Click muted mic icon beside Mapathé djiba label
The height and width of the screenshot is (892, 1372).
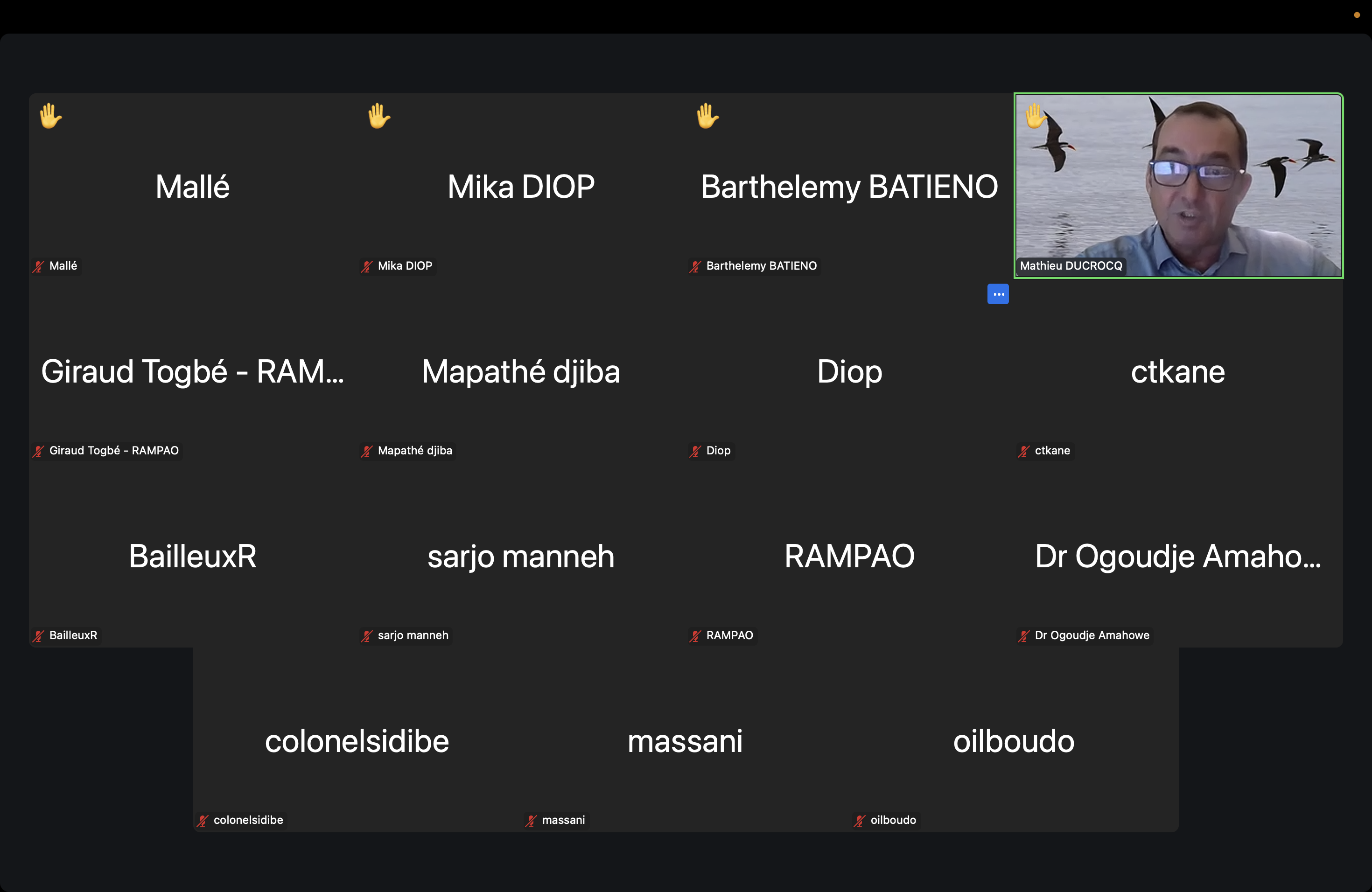[x=367, y=451]
